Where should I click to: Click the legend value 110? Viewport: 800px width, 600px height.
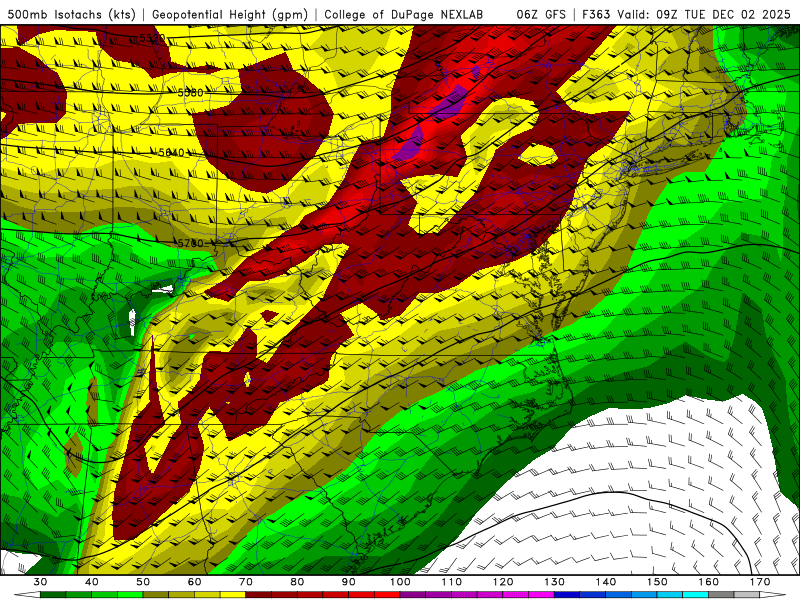tap(452, 582)
